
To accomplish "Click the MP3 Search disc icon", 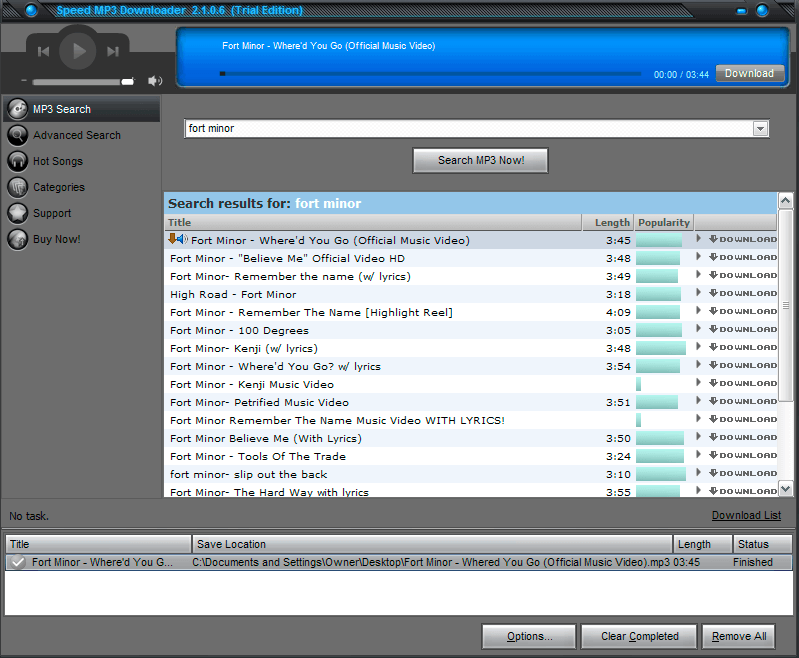I will click(x=18, y=109).
